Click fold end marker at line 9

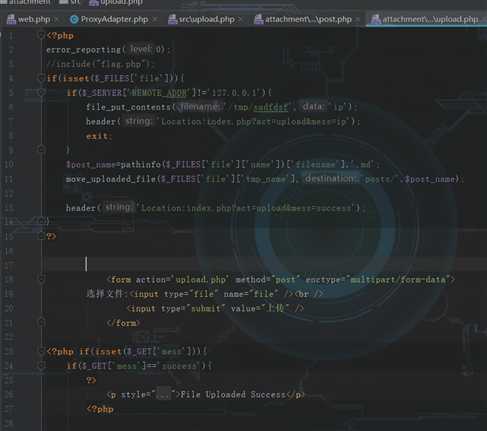pos(41,149)
